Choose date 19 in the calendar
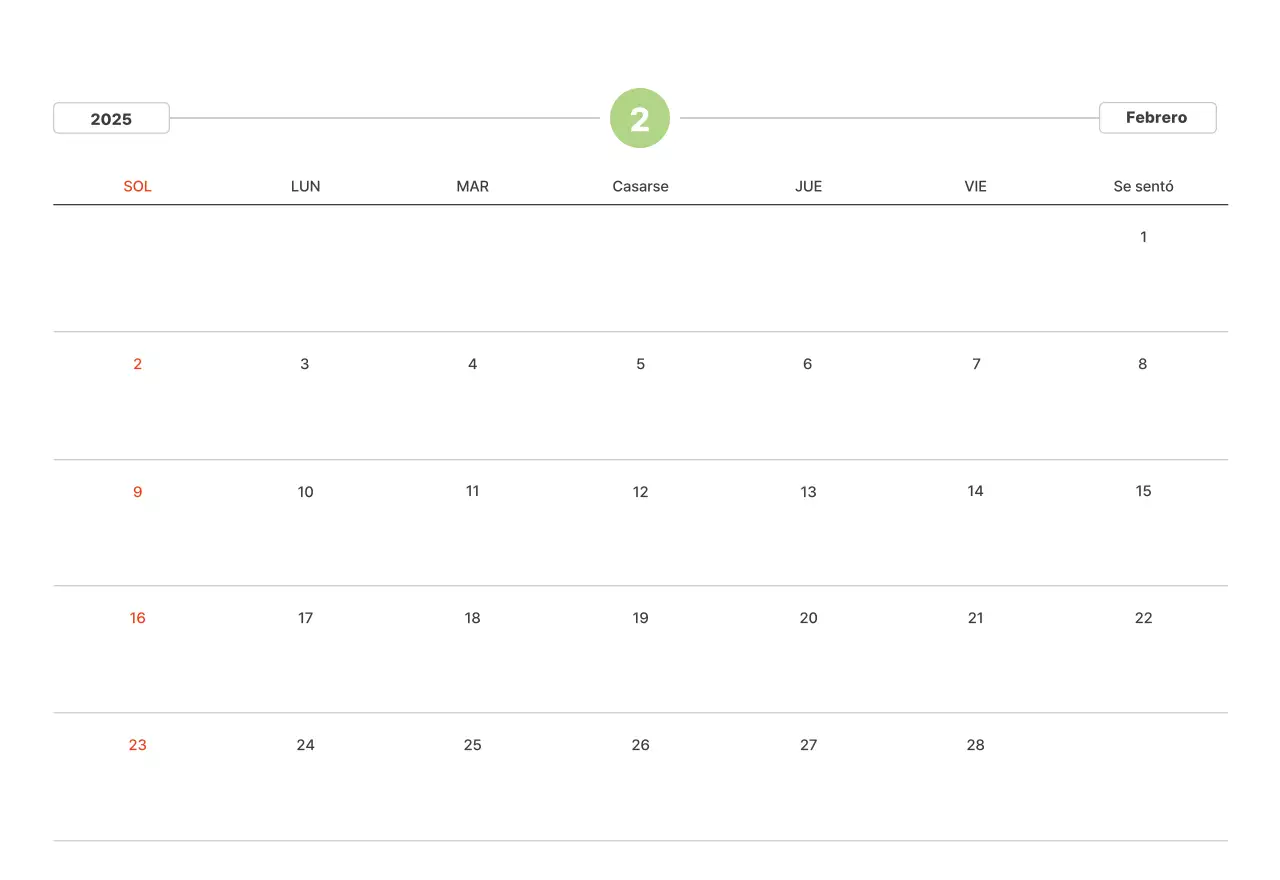1280x880 pixels. point(640,618)
